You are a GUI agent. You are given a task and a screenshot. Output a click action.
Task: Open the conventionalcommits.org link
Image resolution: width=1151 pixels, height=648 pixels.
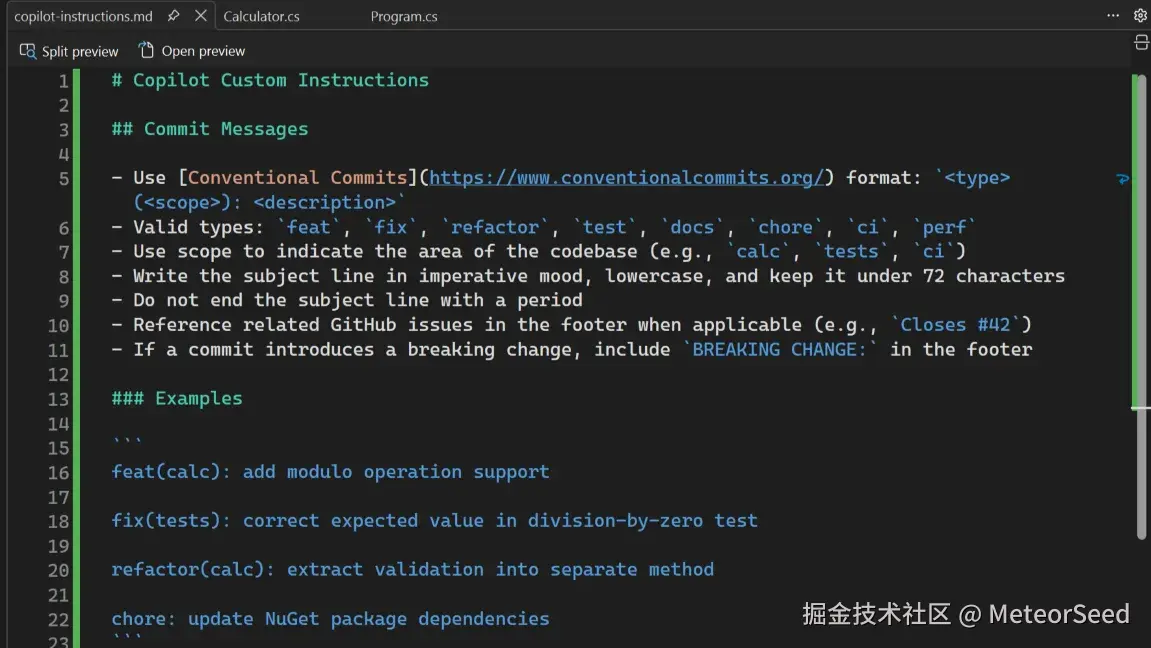(x=627, y=178)
